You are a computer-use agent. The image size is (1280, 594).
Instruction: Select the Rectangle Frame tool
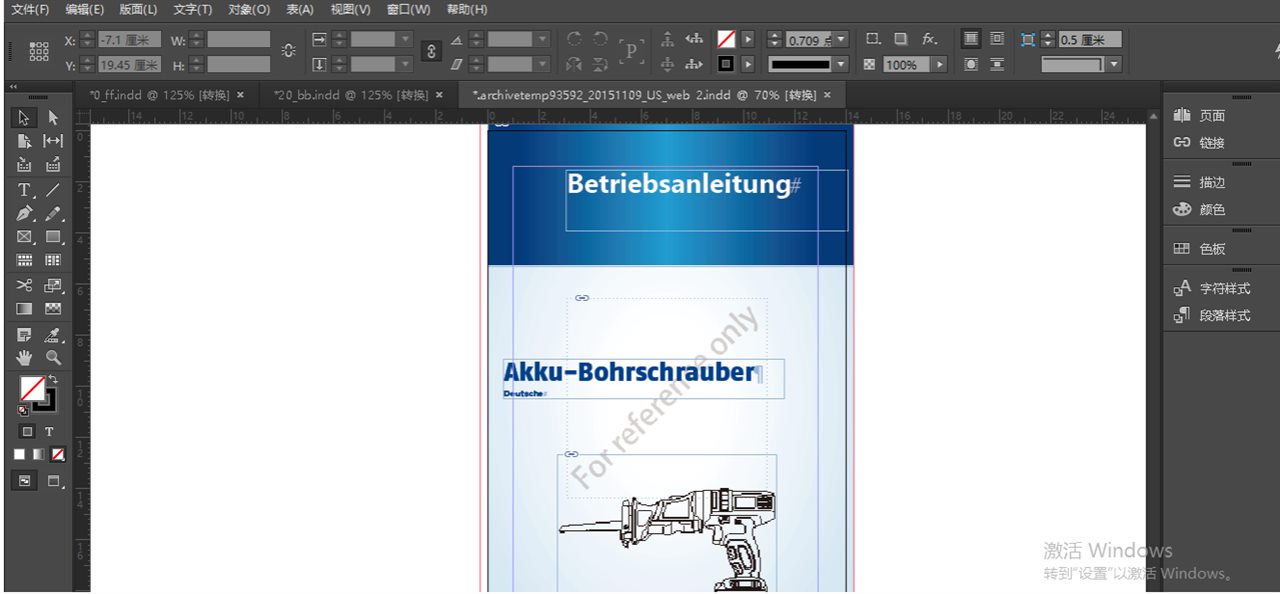point(24,238)
